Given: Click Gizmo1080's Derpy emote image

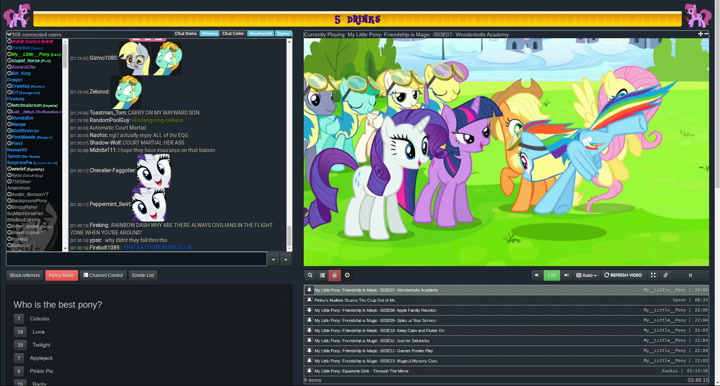Looking at the screenshot, I should tap(135, 58).
